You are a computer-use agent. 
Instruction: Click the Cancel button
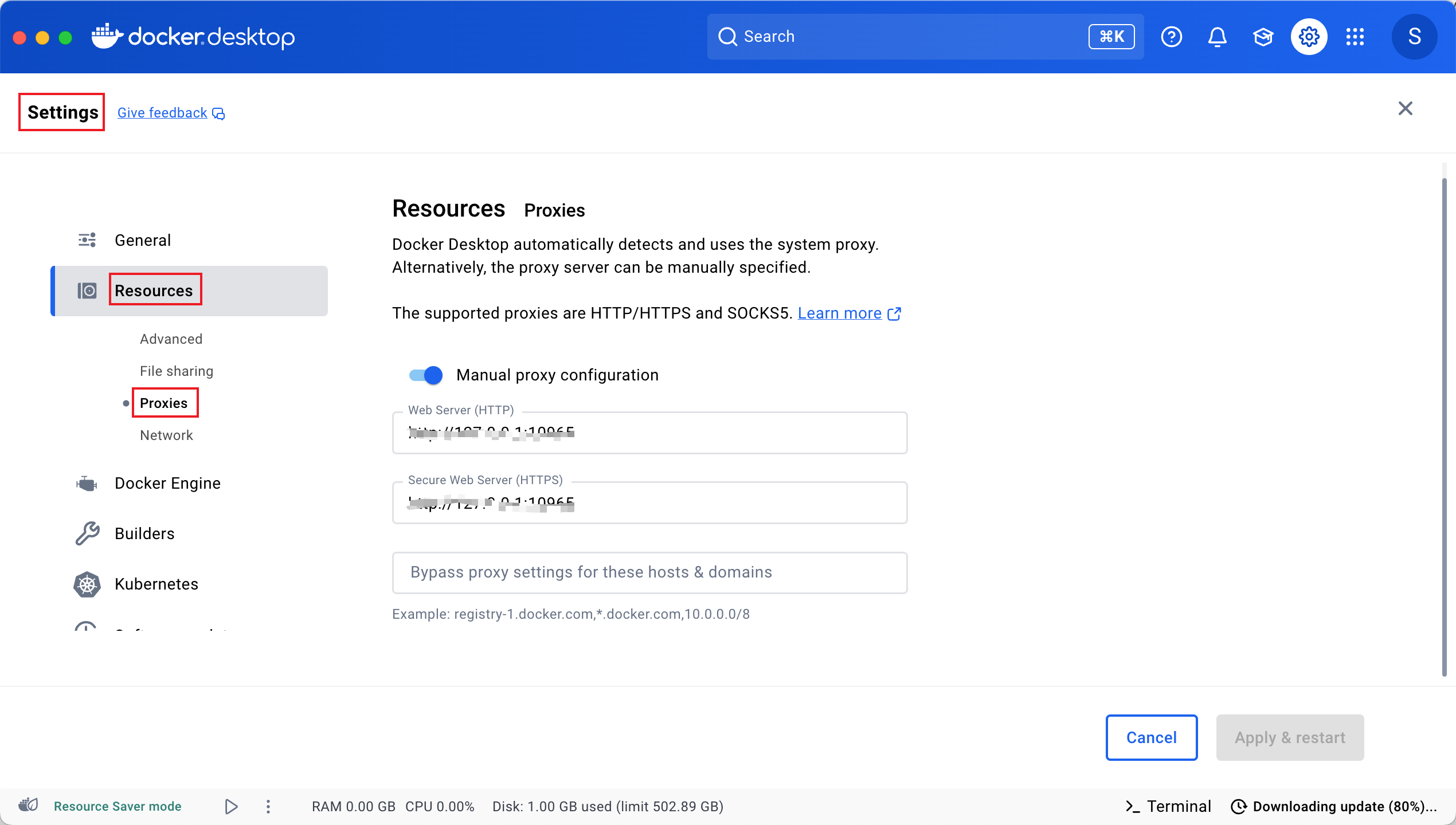click(x=1151, y=737)
